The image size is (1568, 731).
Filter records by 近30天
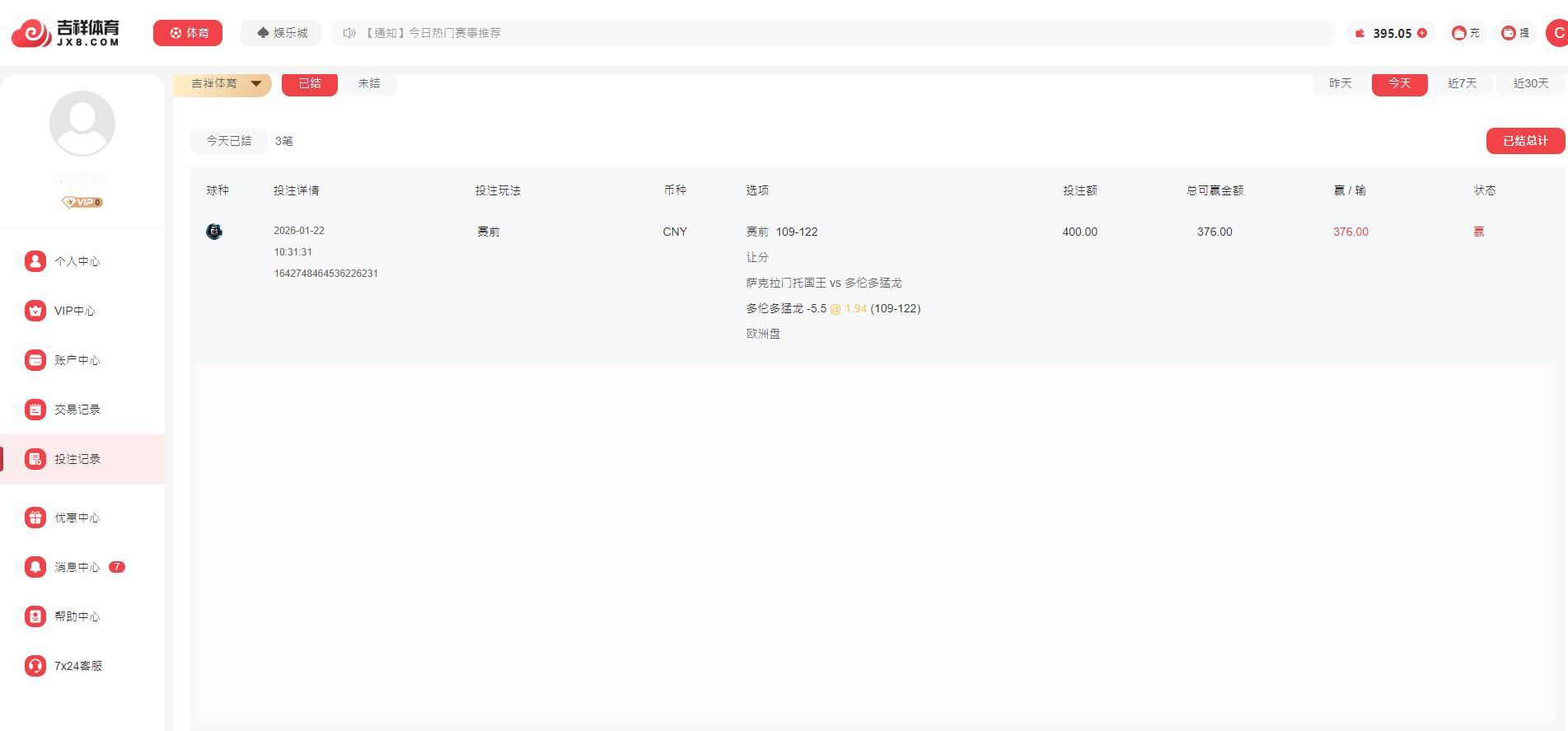coord(1531,83)
